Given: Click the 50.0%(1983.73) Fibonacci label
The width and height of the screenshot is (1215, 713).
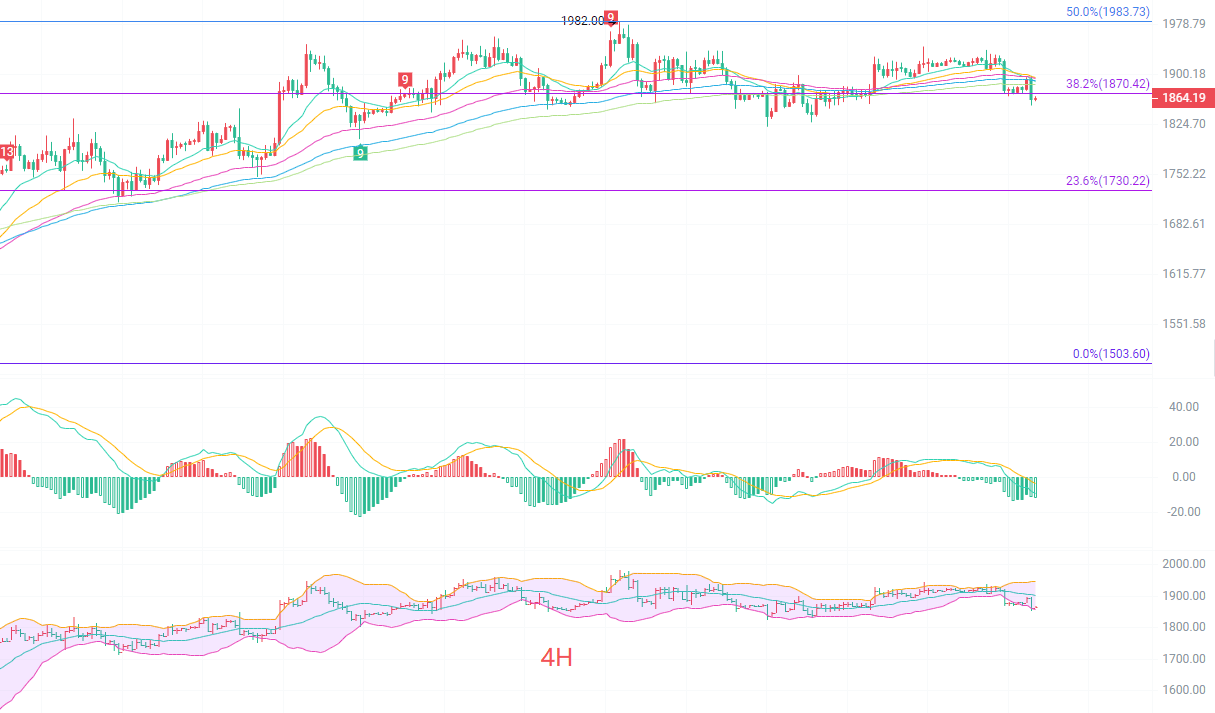Looking at the screenshot, I should point(1108,12).
